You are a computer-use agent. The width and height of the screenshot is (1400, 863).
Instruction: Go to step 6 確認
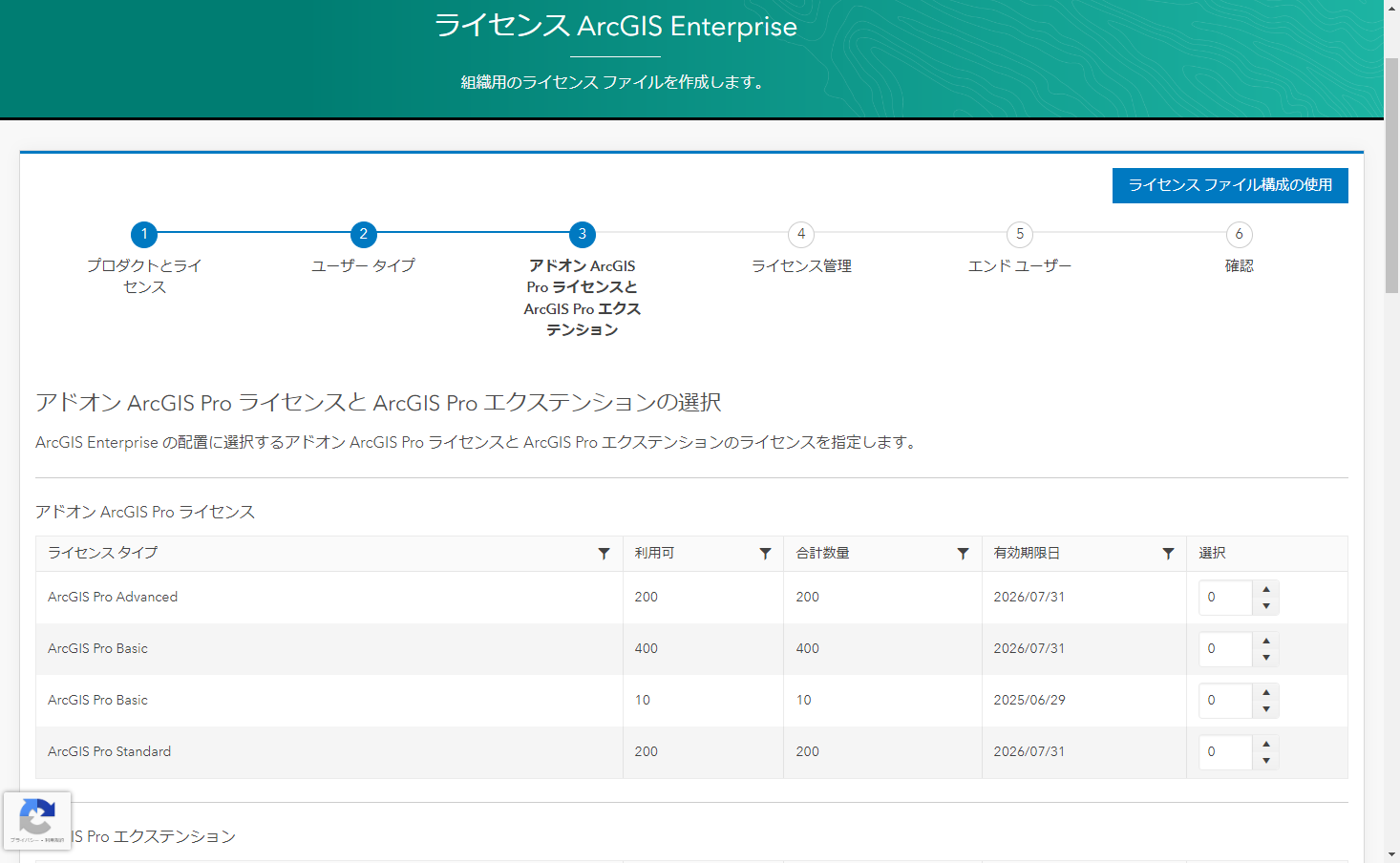tap(1239, 234)
